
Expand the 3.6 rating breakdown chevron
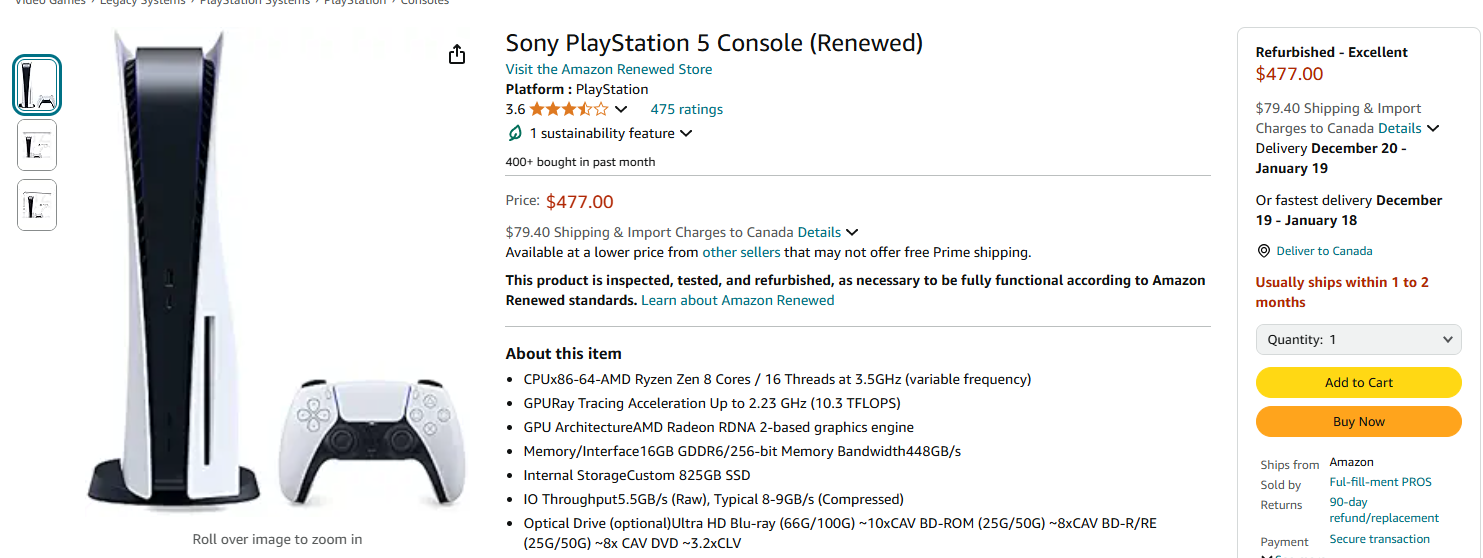(x=621, y=109)
